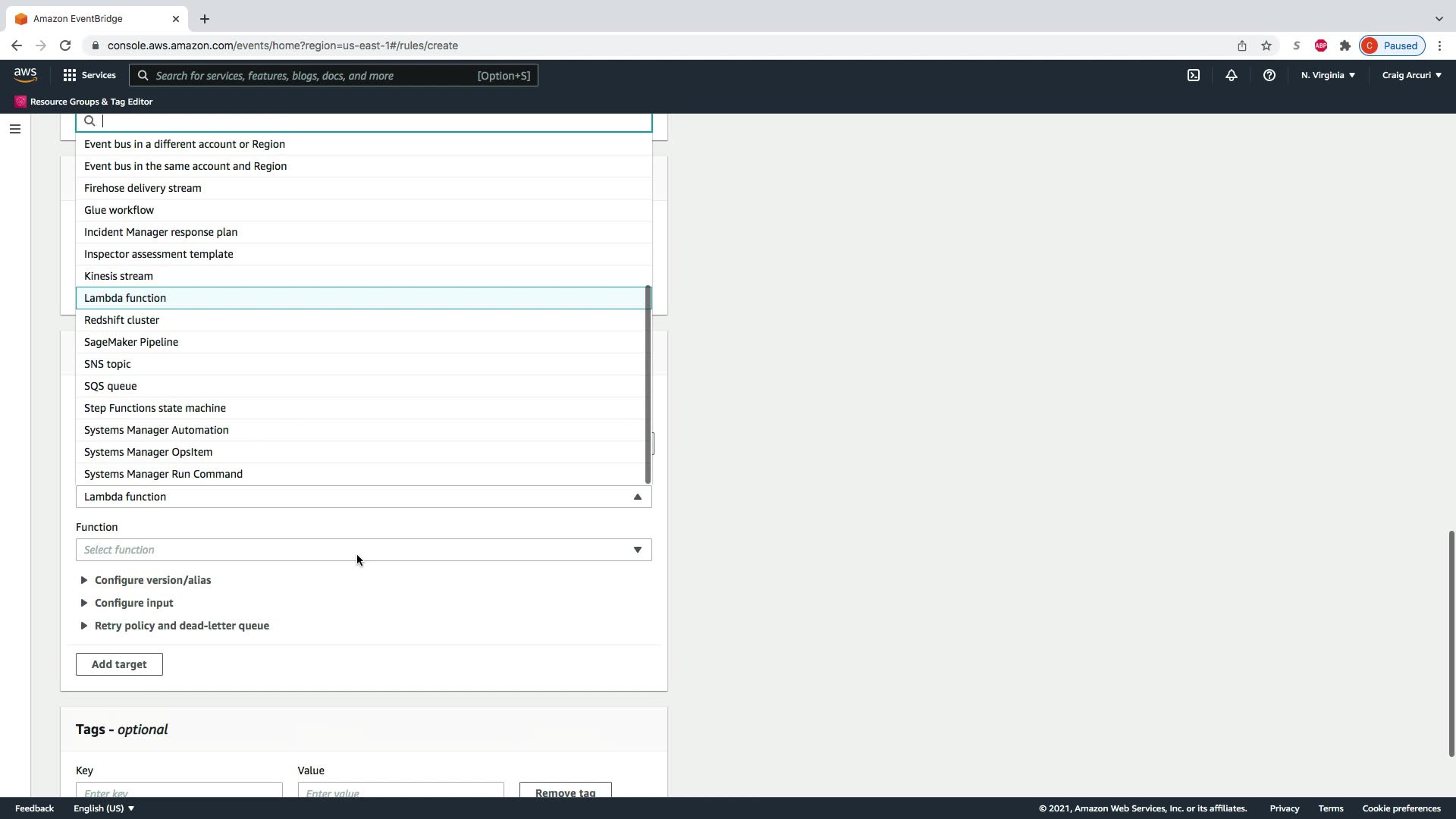Toggle the hamburger side navigation menu

pos(14,129)
